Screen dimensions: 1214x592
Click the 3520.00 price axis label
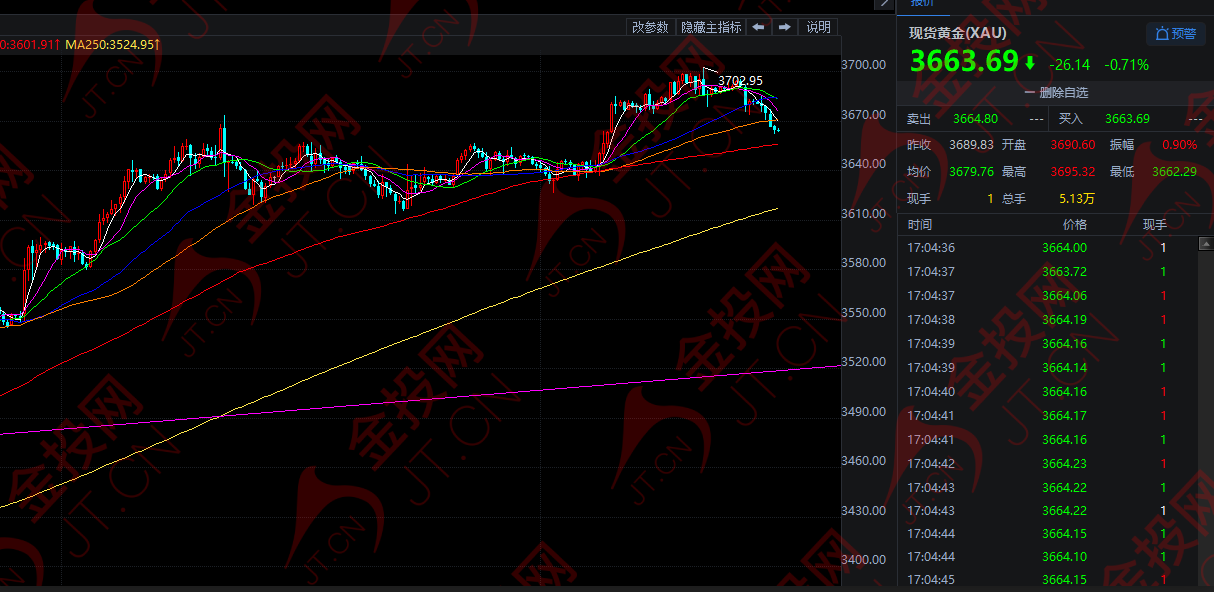click(863, 362)
